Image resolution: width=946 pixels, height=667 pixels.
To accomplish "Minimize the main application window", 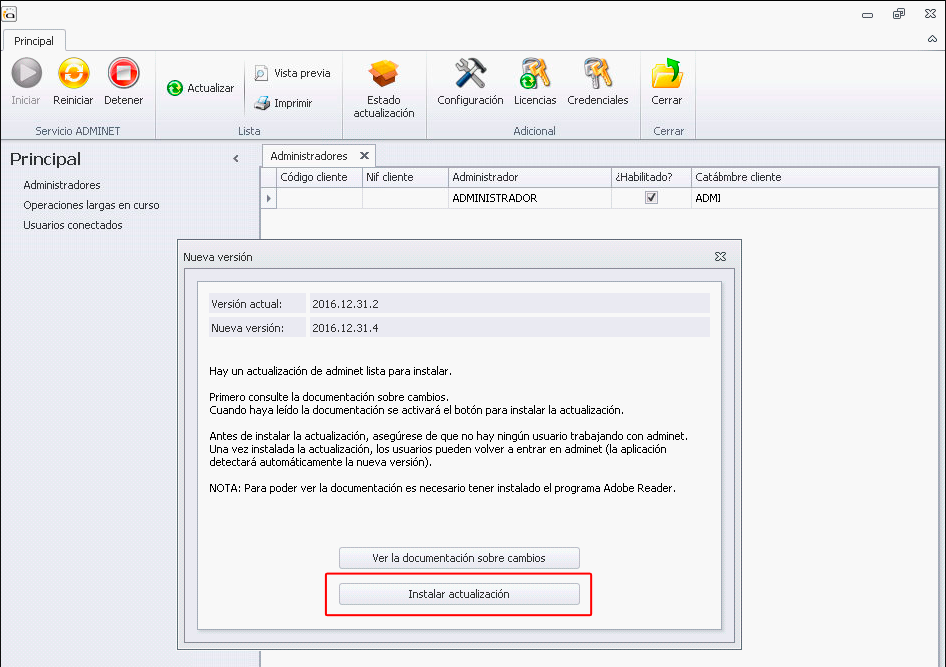I will (x=868, y=14).
